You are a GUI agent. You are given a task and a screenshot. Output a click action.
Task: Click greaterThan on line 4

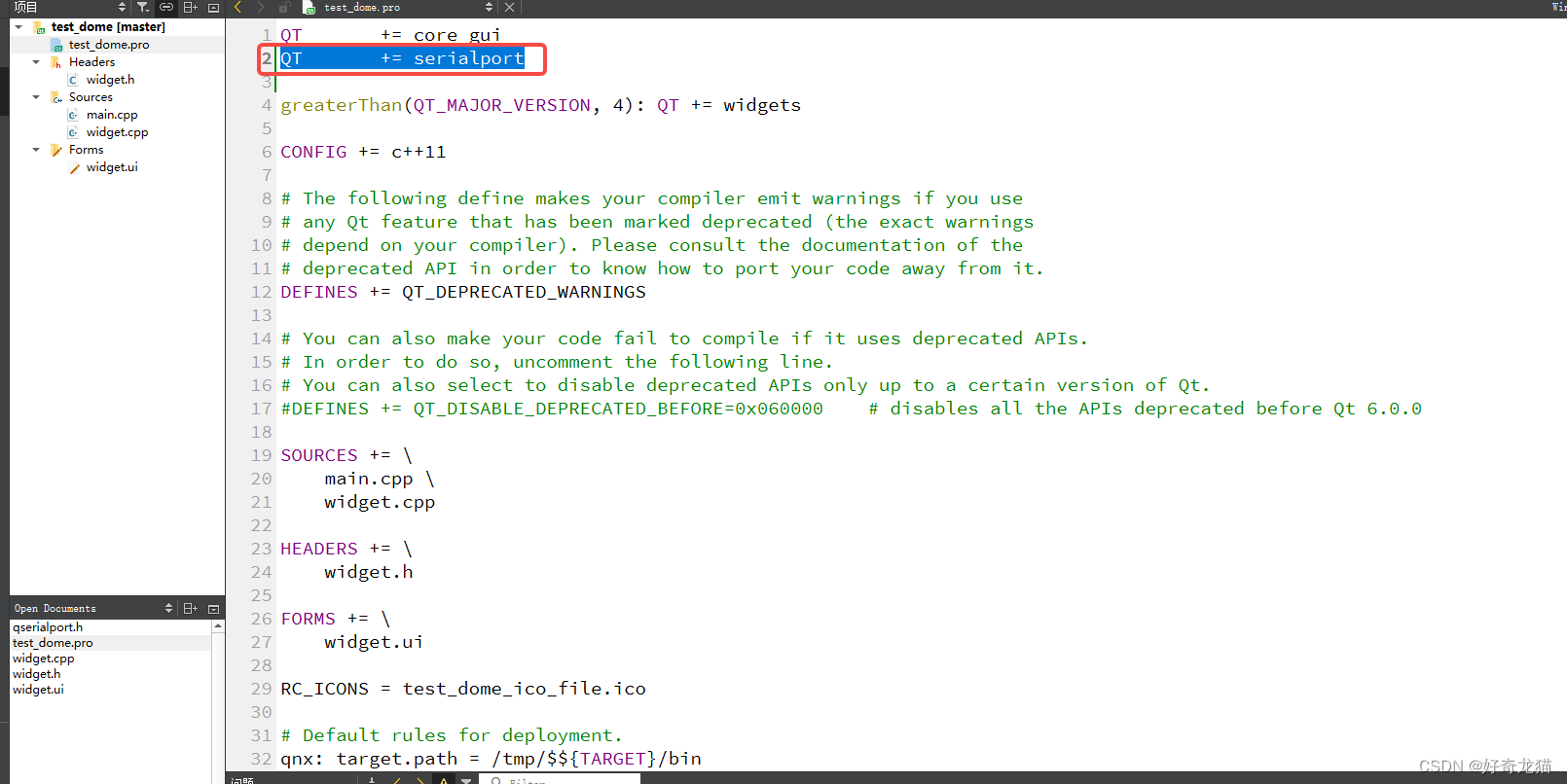[342, 105]
